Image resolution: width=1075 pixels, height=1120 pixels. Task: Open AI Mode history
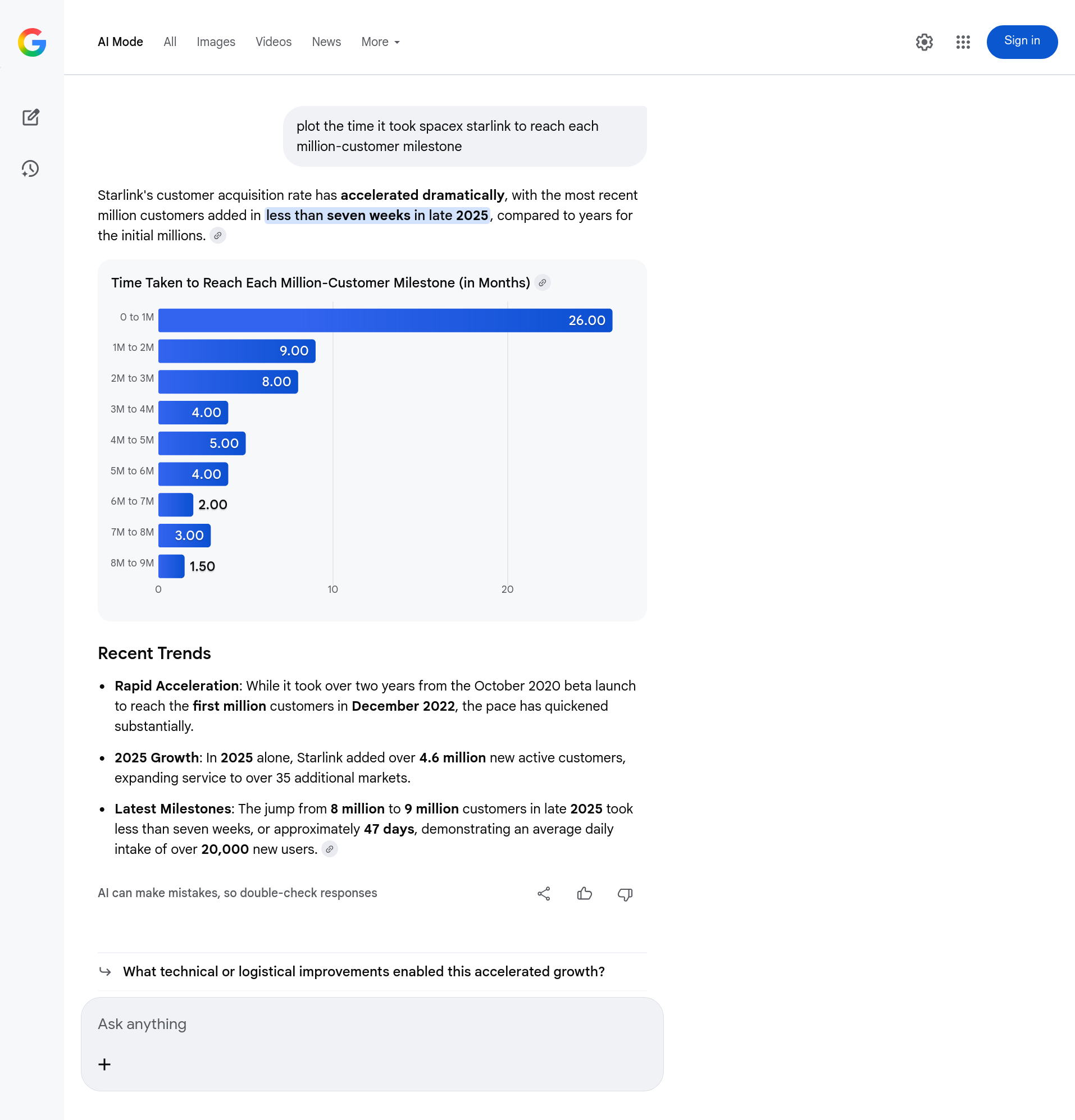[31, 168]
